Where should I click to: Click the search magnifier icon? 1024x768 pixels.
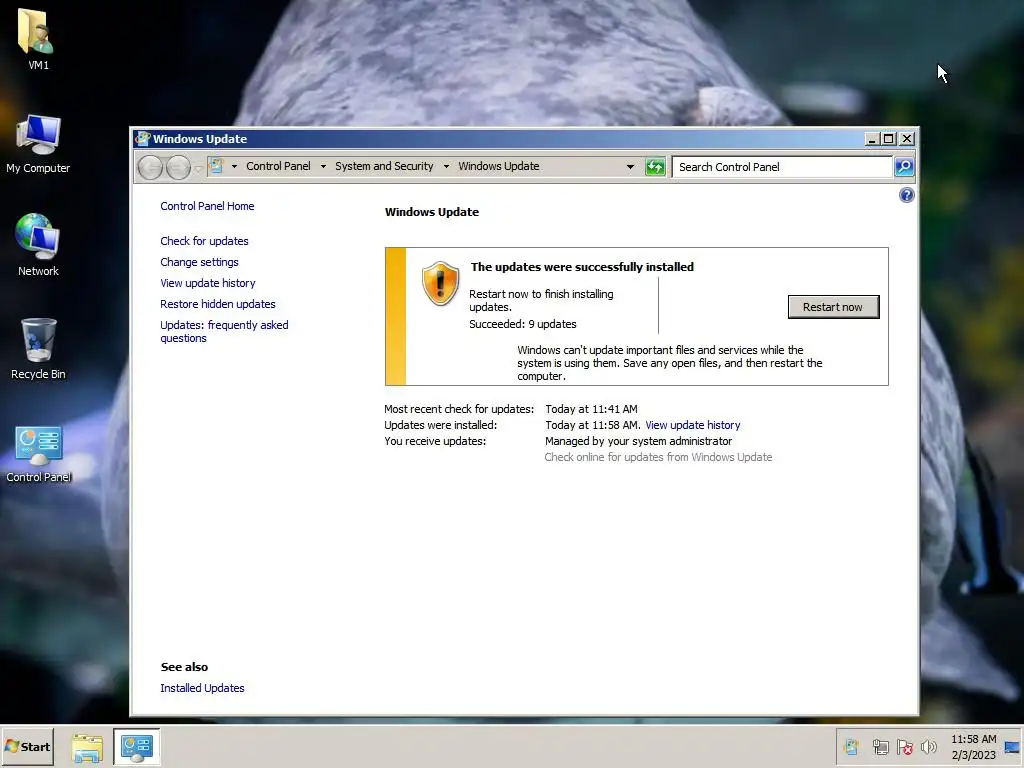(x=904, y=167)
